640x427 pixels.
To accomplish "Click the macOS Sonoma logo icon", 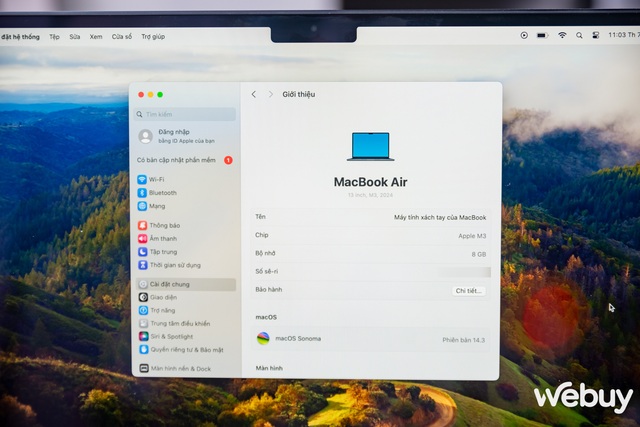I will [x=263, y=338].
